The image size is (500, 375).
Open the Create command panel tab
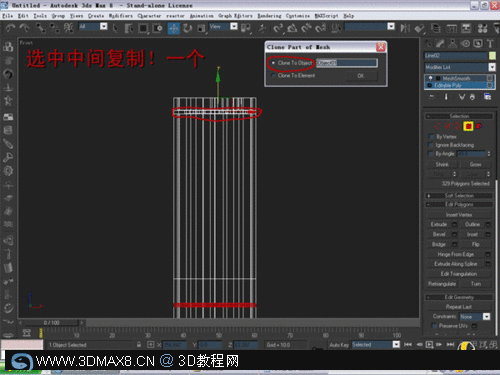[x=428, y=43]
